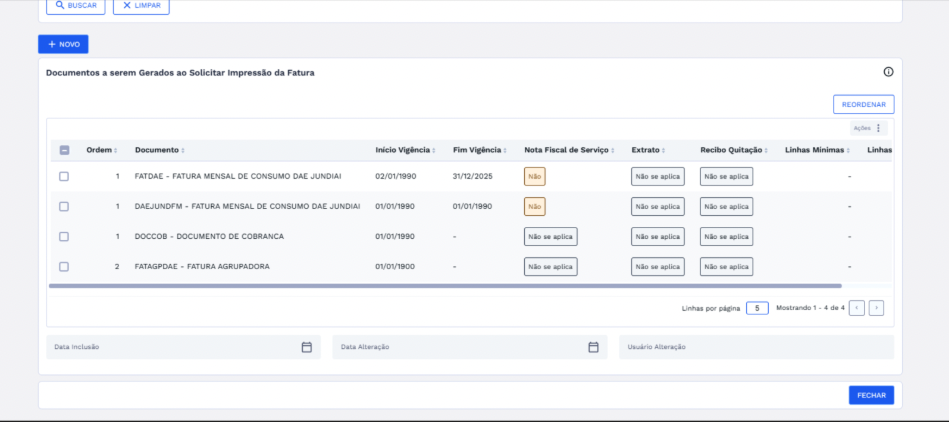Image resolution: width=949 pixels, height=422 pixels.
Task: Sort by Nota Fiscal de Serviço header
Action: (568, 150)
